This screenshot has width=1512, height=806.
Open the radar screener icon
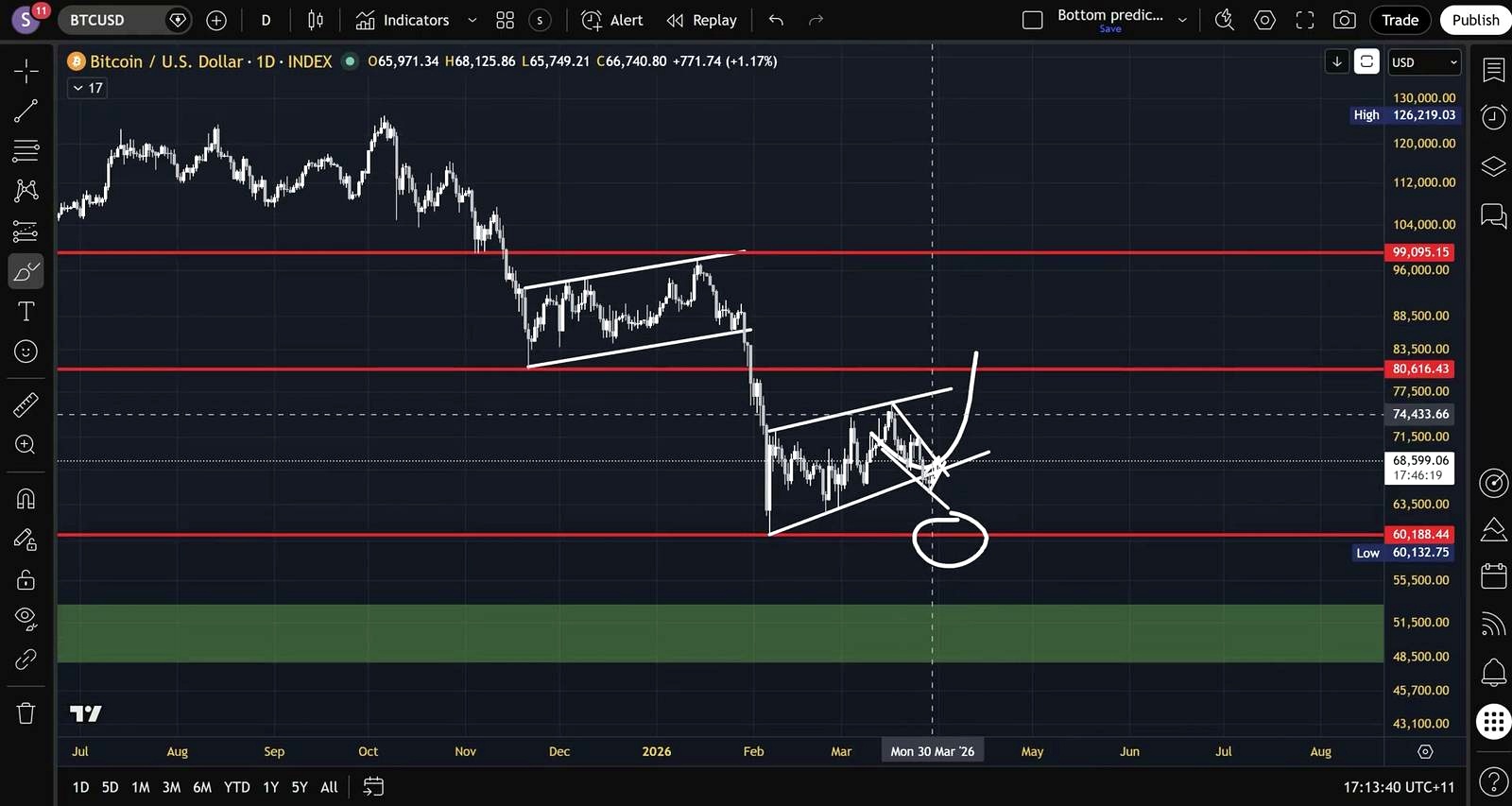(x=1493, y=482)
